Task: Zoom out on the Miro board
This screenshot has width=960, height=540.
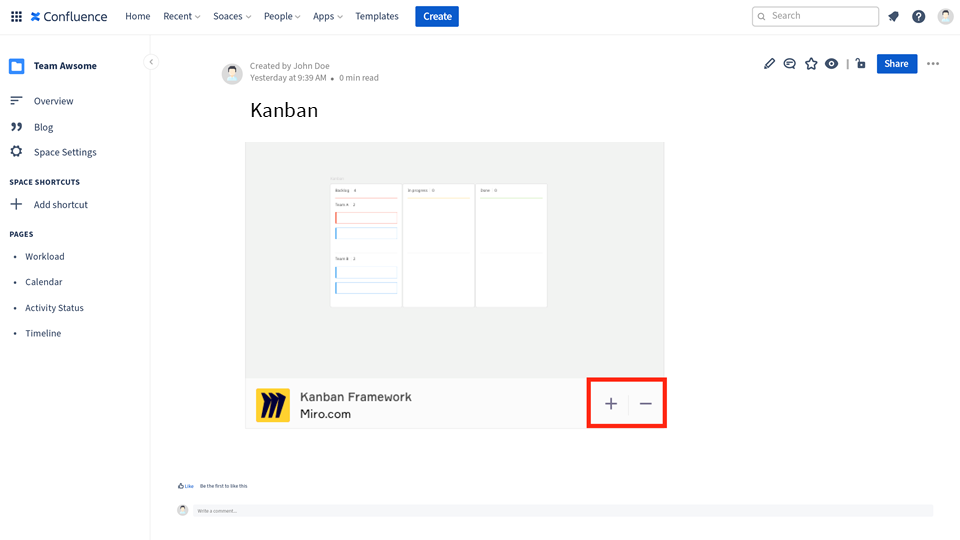Action: coord(645,403)
